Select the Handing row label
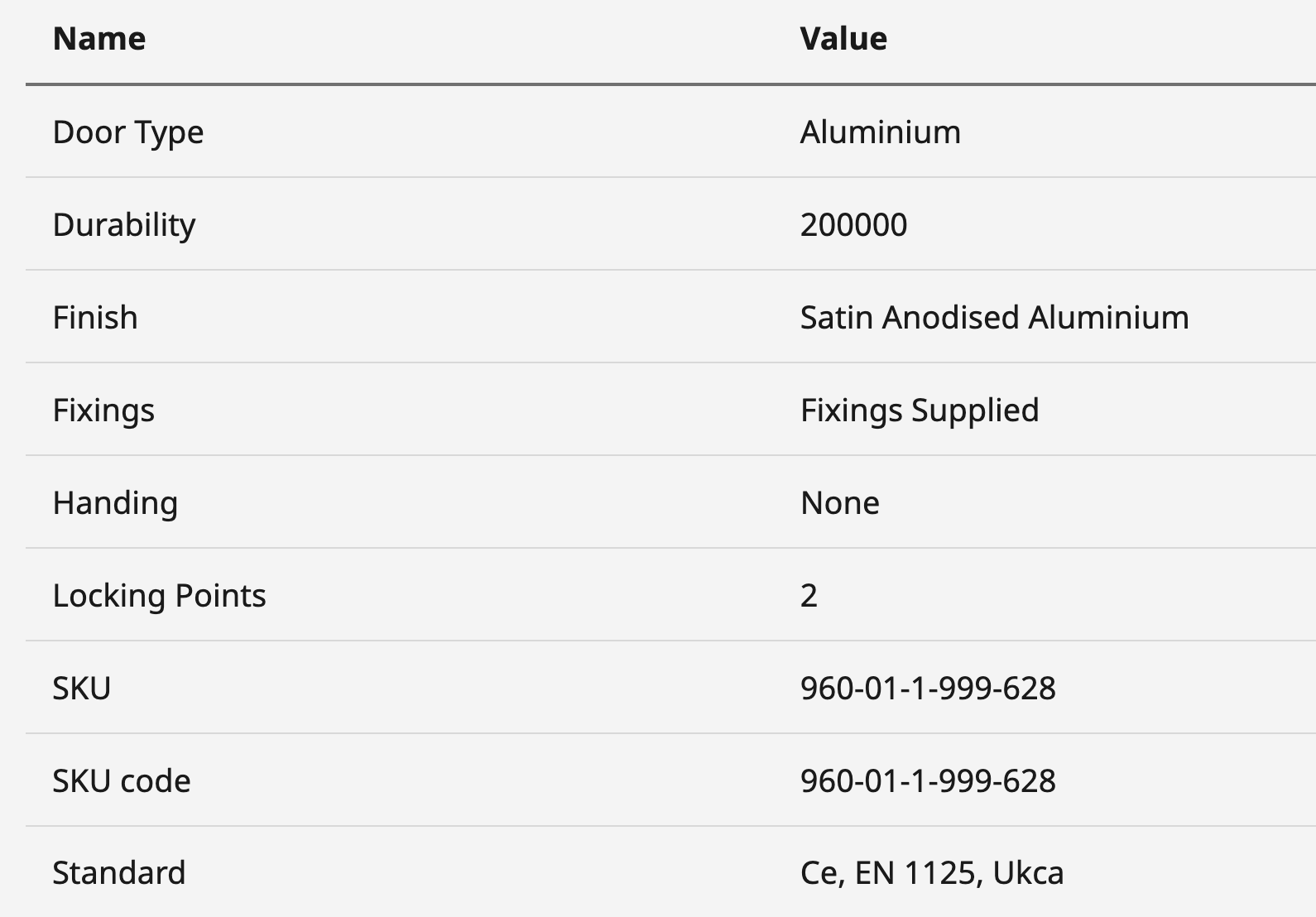1316x917 pixels. coord(115,503)
